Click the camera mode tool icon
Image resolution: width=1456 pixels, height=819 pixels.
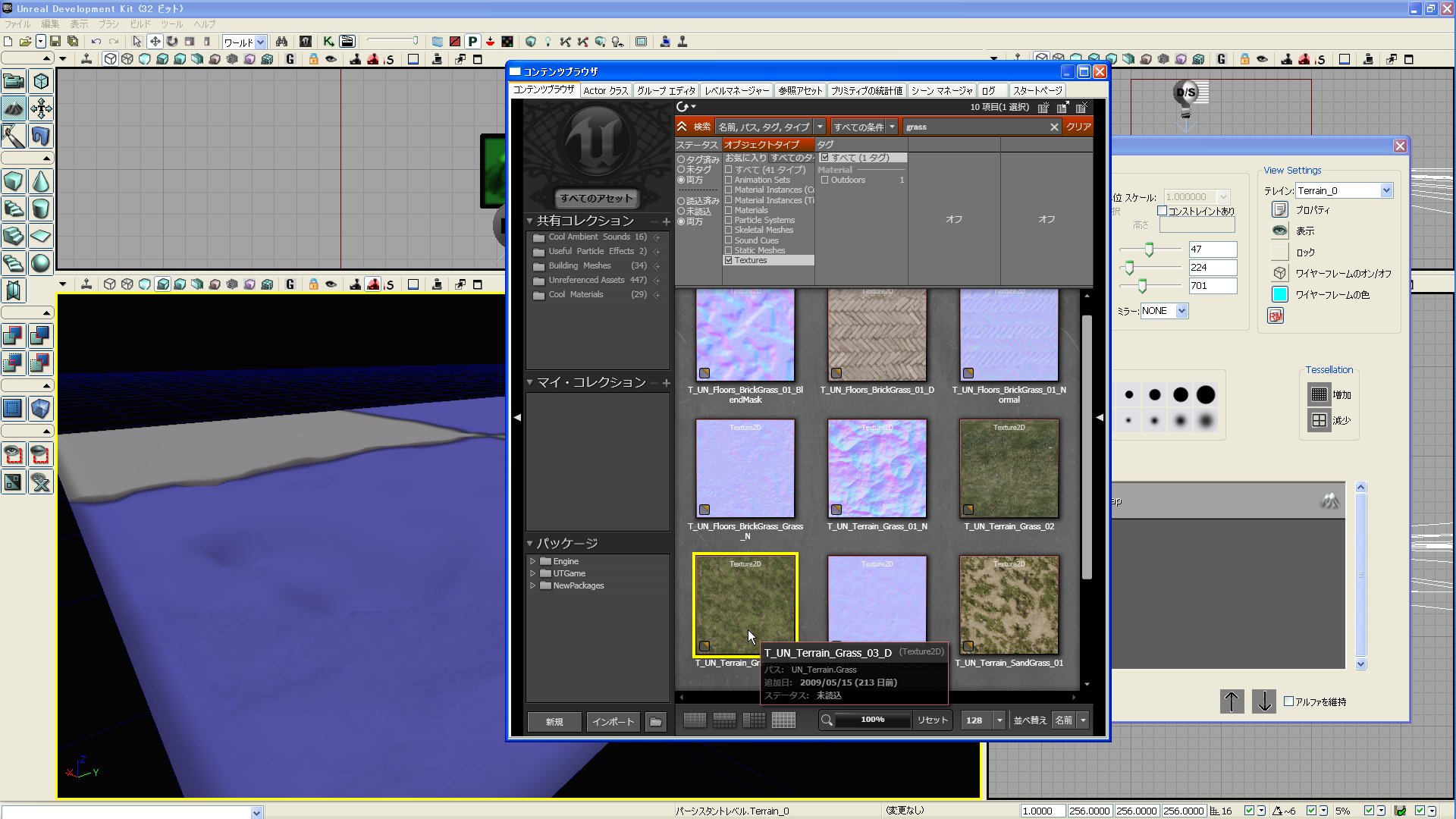[13, 81]
